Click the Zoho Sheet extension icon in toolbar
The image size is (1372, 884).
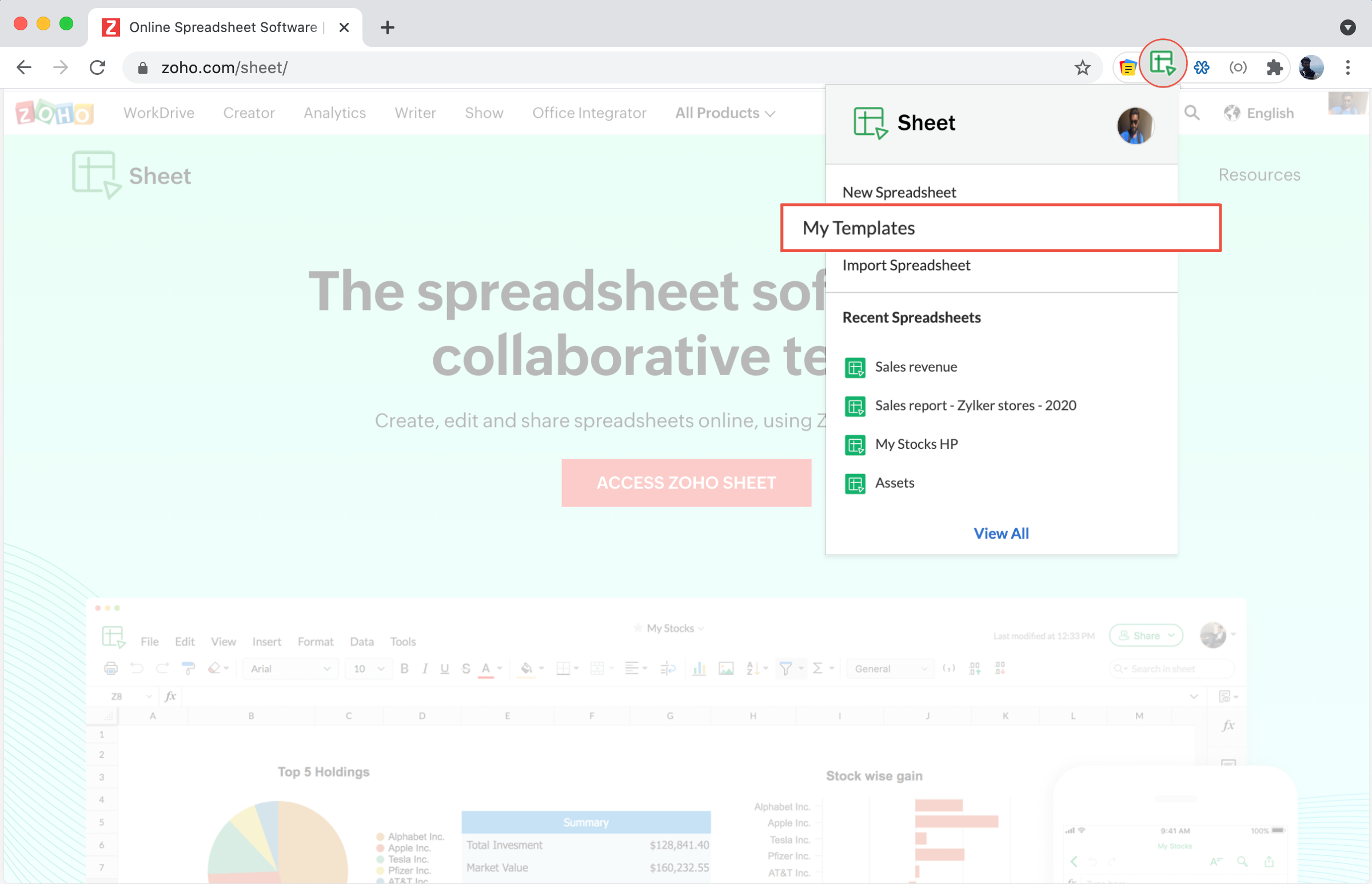tap(1162, 63)
